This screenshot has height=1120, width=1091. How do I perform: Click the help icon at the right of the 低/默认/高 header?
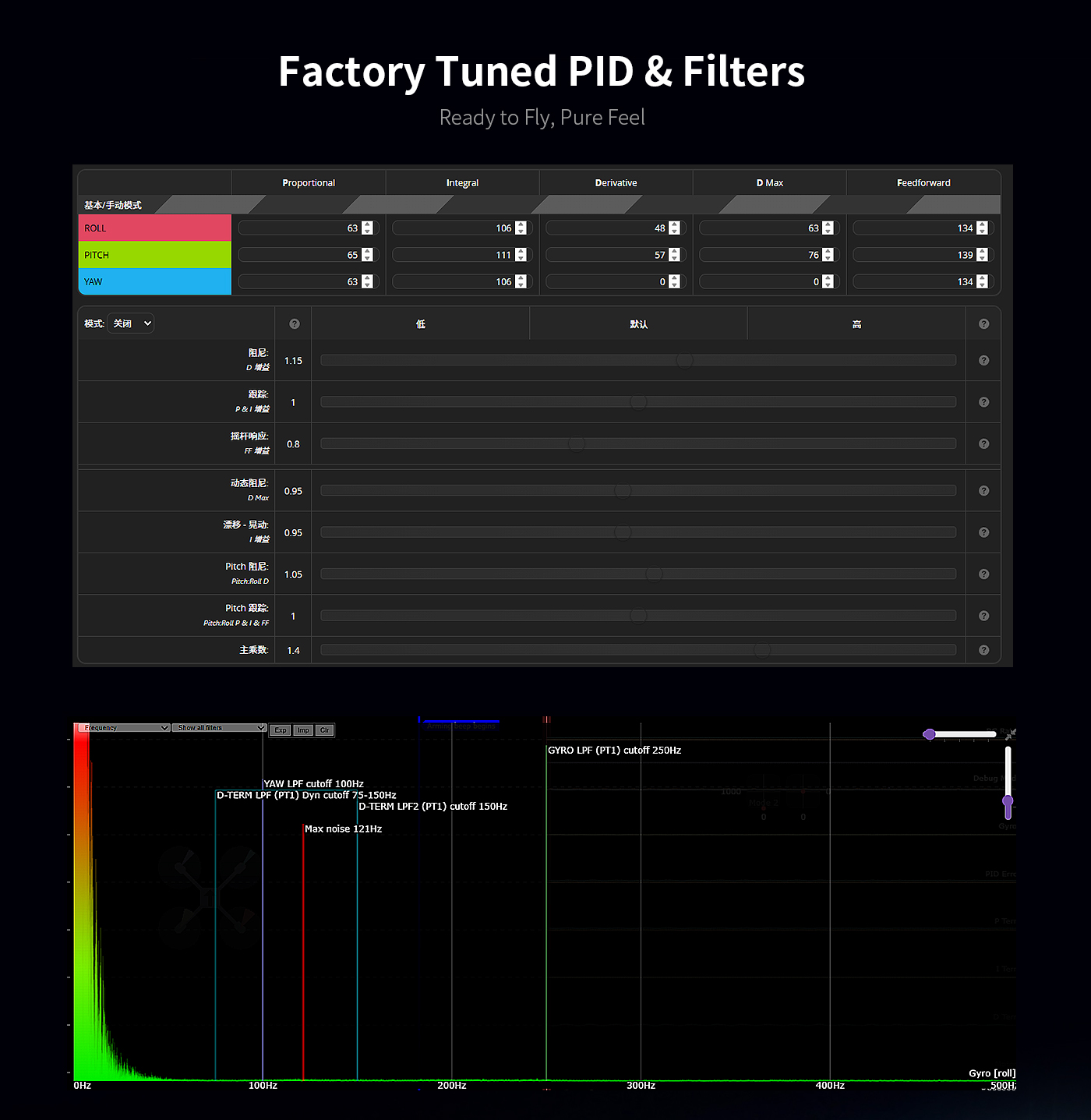click(983, 324)
